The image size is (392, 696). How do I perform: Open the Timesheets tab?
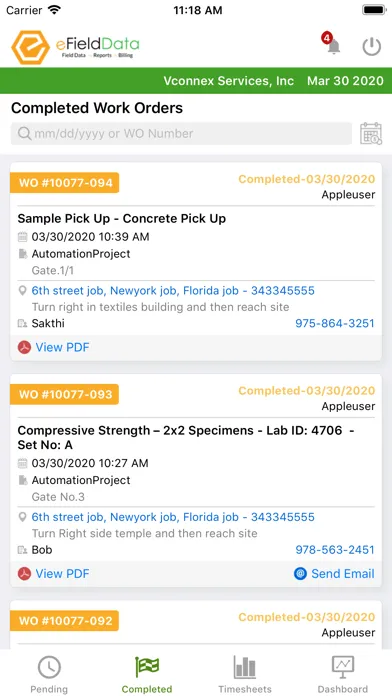245,674
